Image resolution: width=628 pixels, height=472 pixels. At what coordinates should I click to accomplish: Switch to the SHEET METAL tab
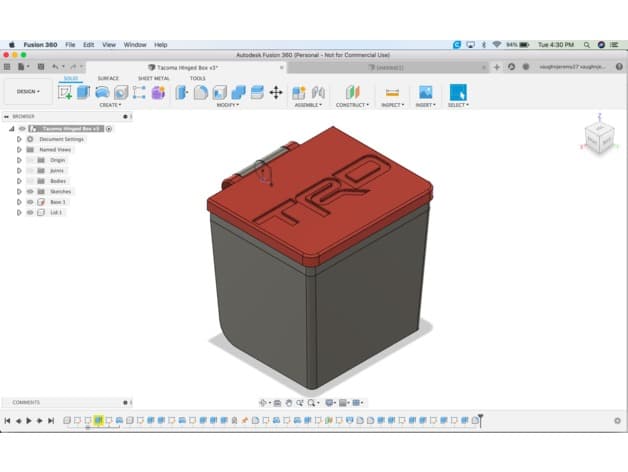(x=154, y=79)
